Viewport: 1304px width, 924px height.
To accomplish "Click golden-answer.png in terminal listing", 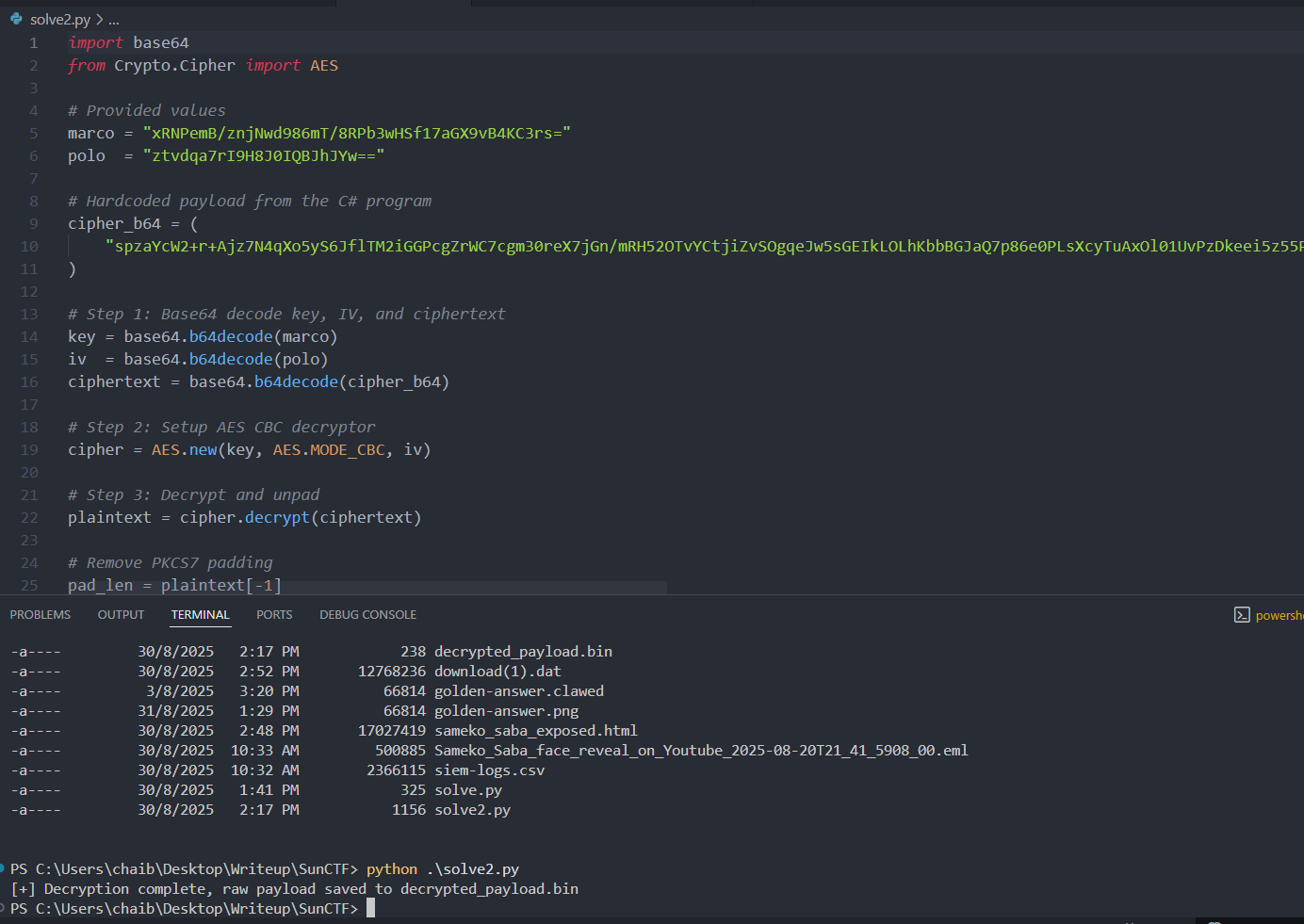I will (x=507, y=711).
